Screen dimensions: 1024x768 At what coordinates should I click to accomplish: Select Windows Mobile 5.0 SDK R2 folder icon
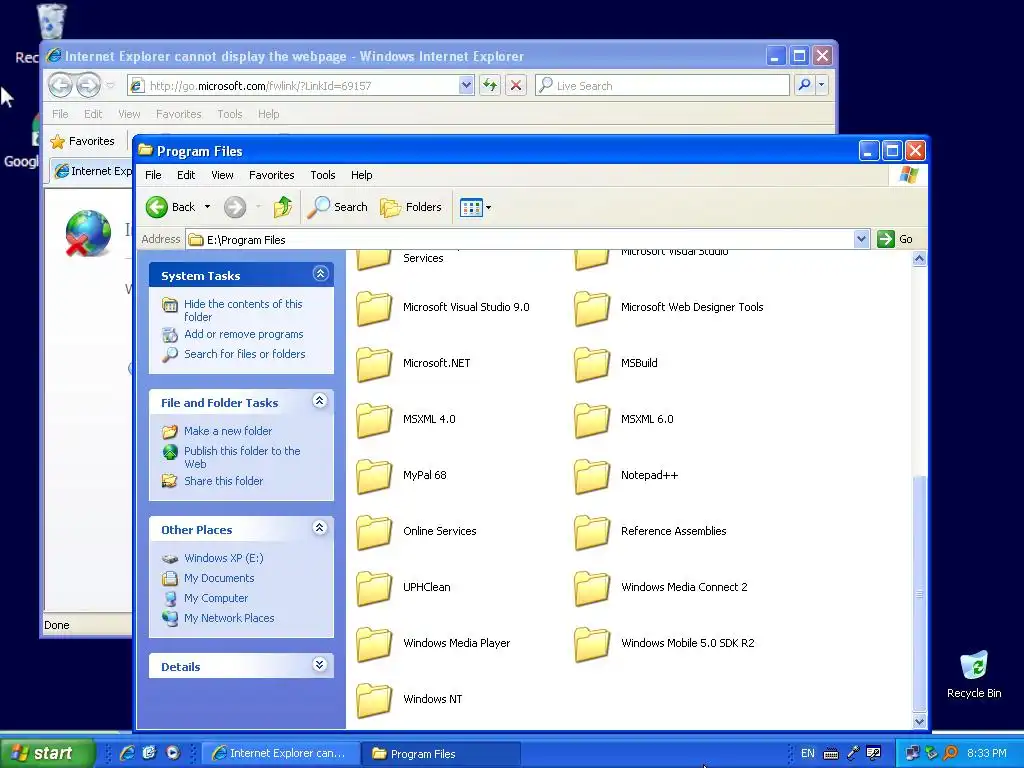click(592, 644)
